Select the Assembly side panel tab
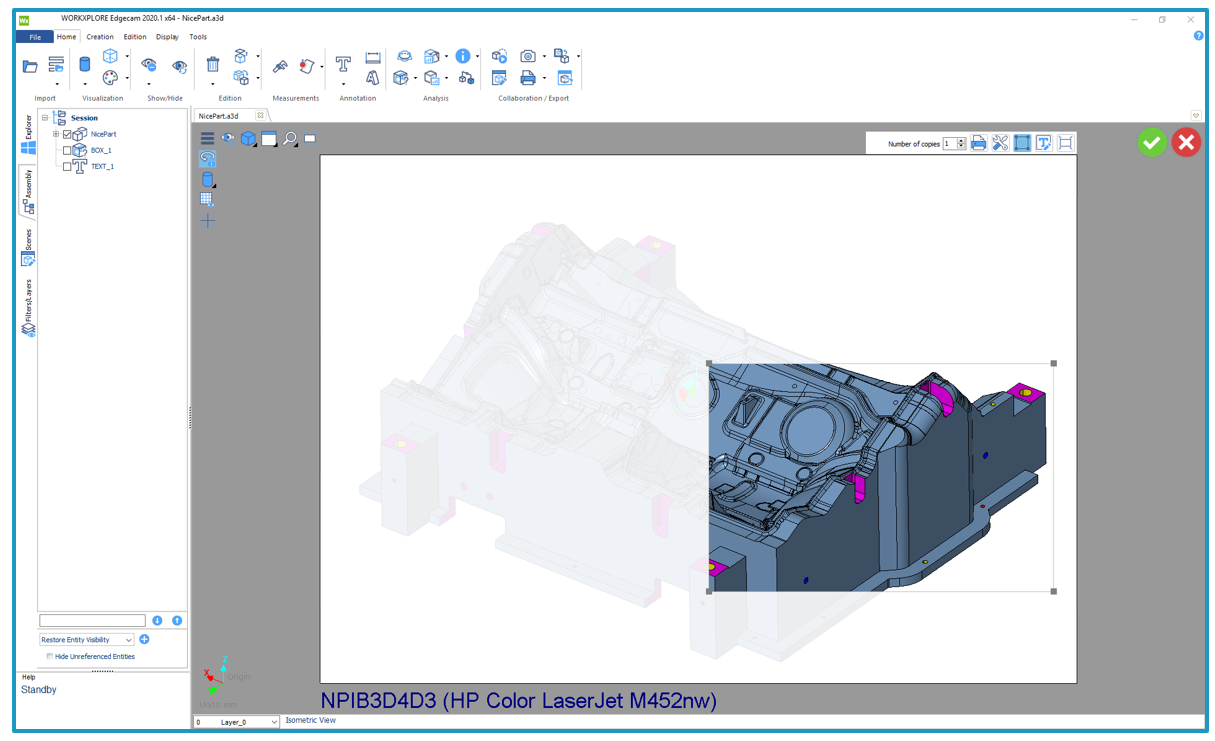The image size is (1215, 741). pyautogui.click(x=28, y=192)
